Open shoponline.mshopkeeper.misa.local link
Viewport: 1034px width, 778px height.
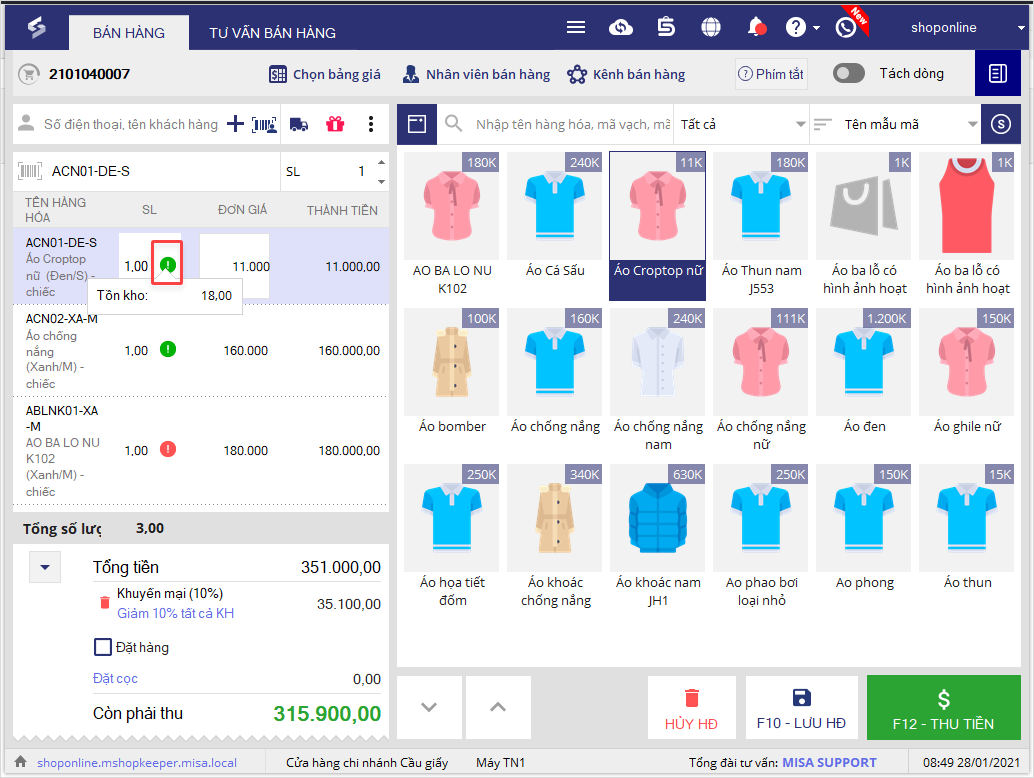point(137,763)
